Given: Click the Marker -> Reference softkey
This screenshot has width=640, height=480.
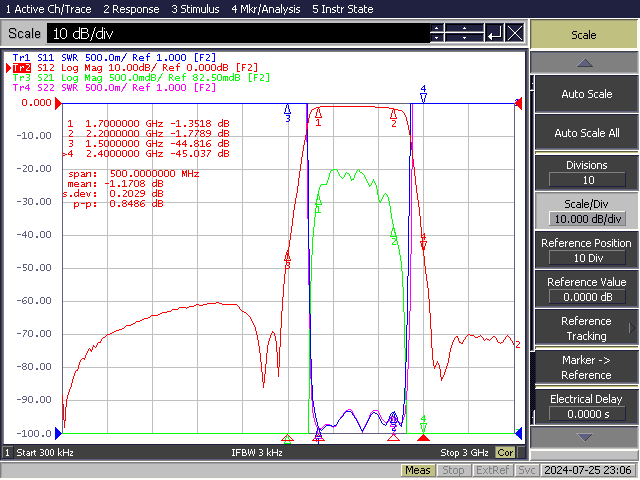Looking at the screenshot, I should (x=586, y=367).
